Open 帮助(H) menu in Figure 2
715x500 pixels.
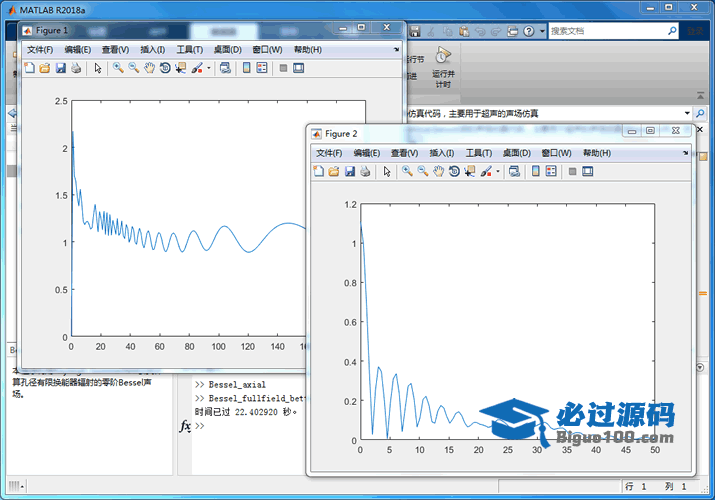[x=597, y=153]
